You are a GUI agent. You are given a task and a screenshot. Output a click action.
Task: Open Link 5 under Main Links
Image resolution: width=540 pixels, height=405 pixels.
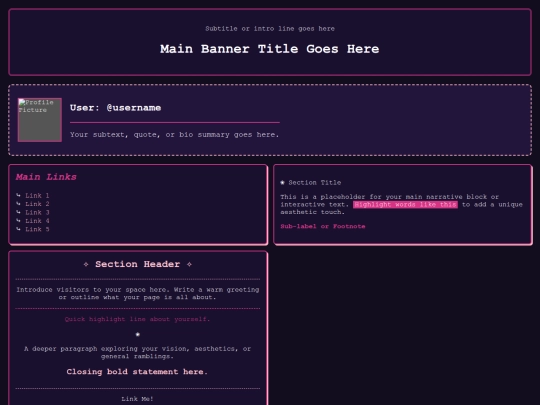(x=37, y=229)
